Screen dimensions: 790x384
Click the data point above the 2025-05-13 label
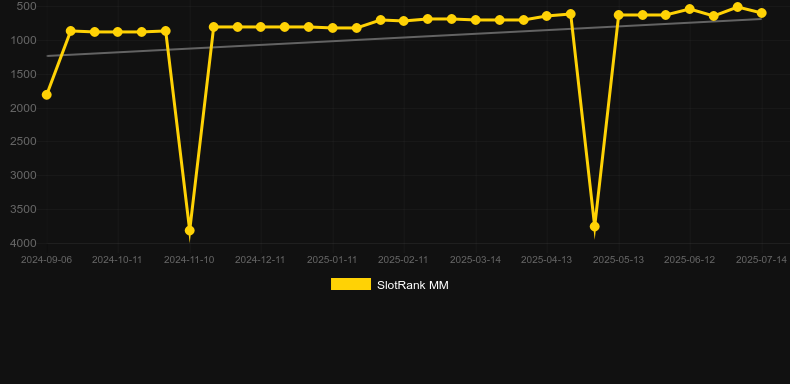tap(619, 15)
